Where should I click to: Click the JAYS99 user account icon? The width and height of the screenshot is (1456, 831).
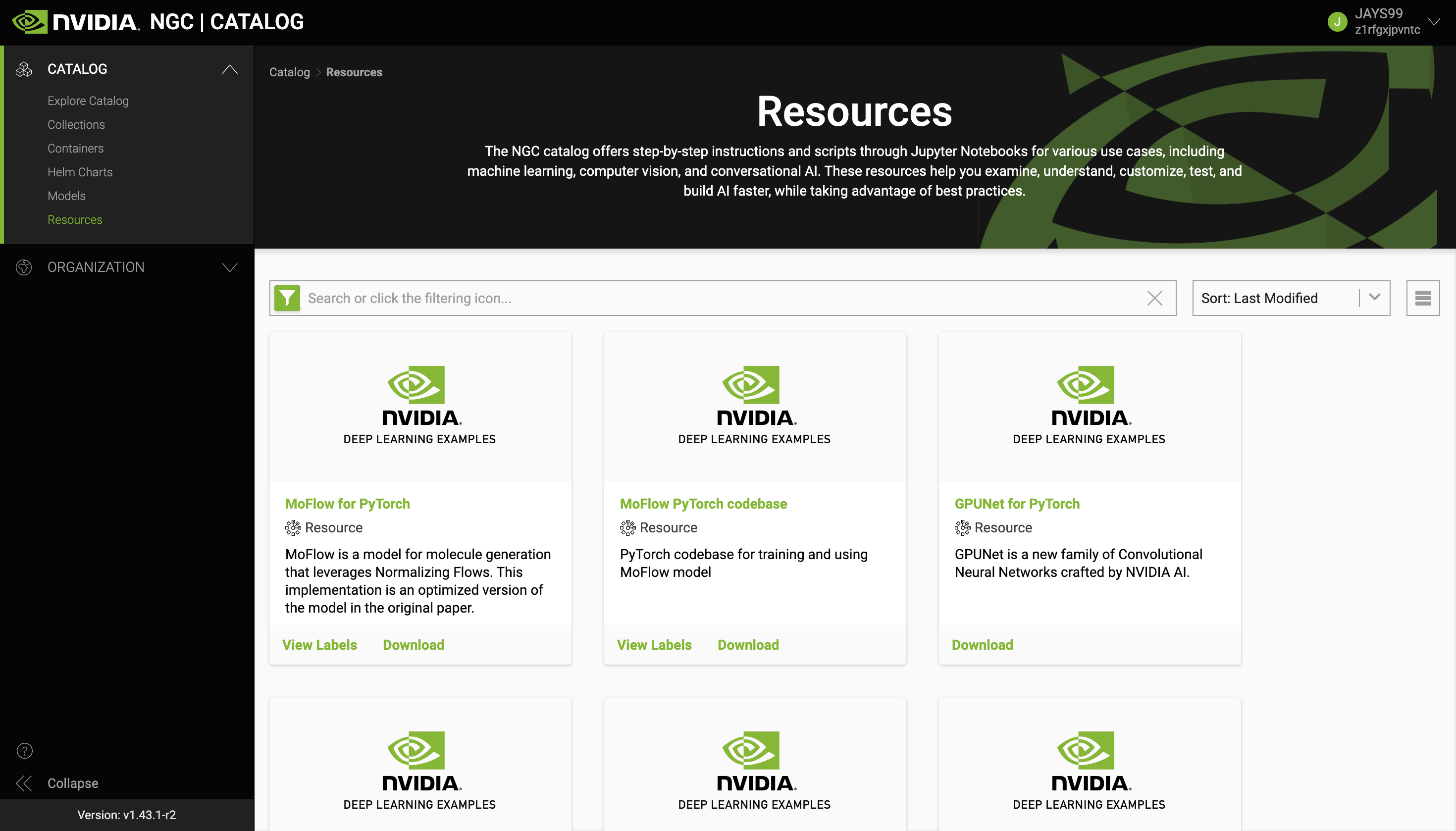pyautogui.click(x=1337, y=20)
